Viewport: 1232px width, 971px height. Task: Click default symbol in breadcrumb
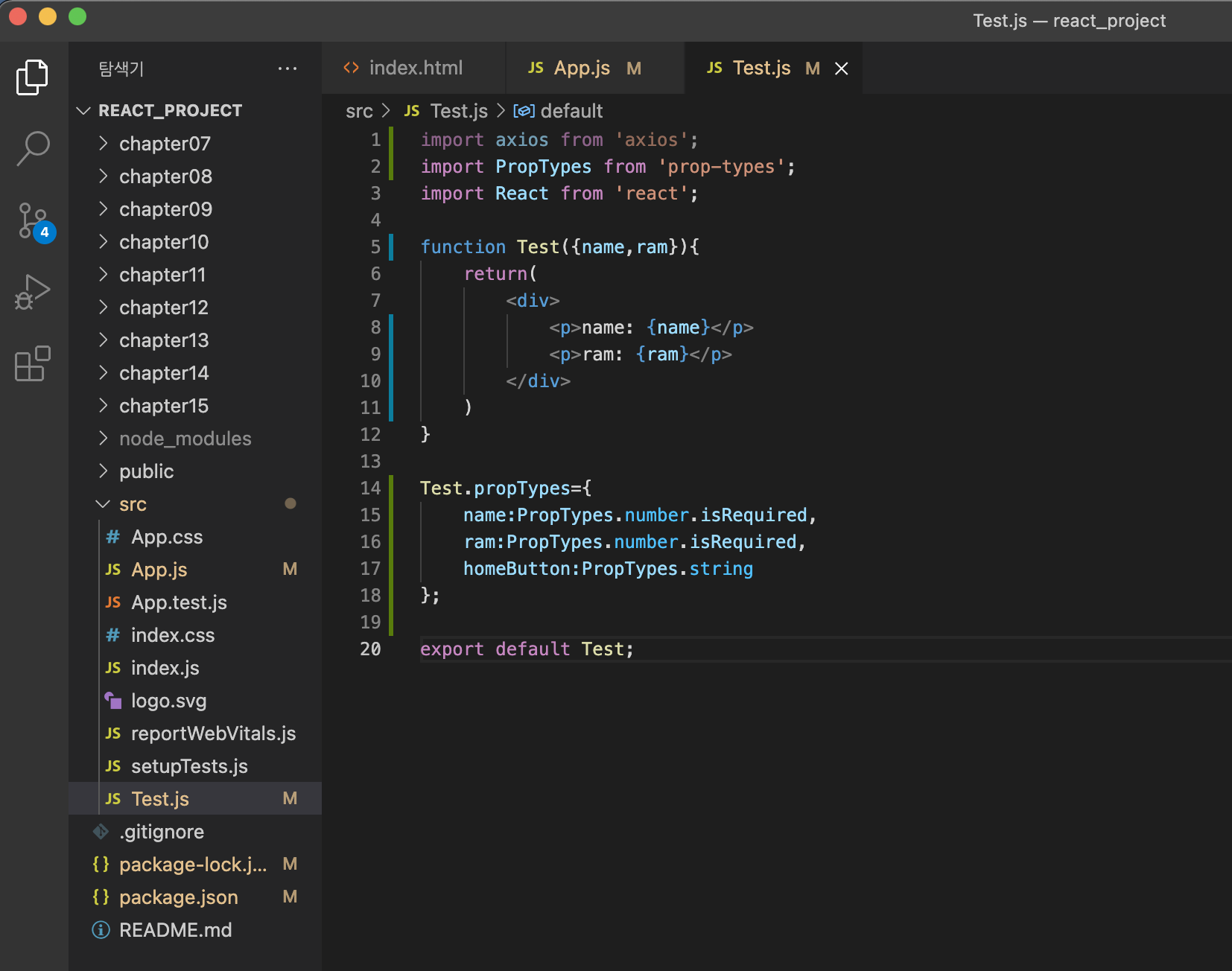[571, 112]
